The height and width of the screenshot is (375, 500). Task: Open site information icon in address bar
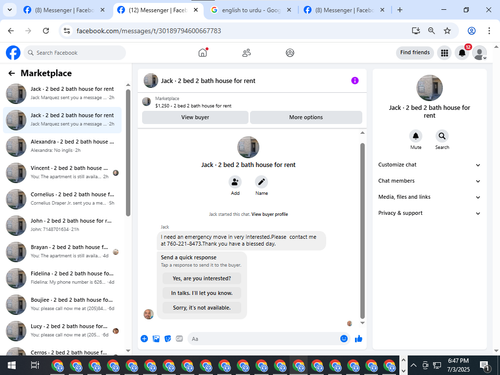(67, 31)
